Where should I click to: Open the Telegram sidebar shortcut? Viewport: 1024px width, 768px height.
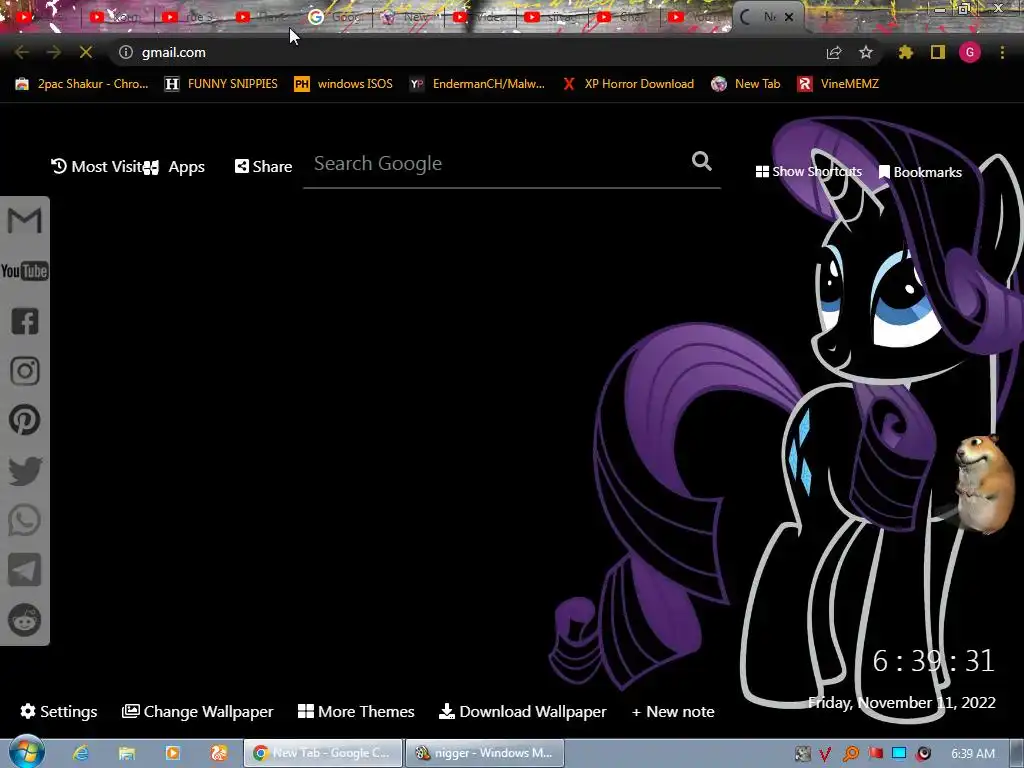(25, 570)
